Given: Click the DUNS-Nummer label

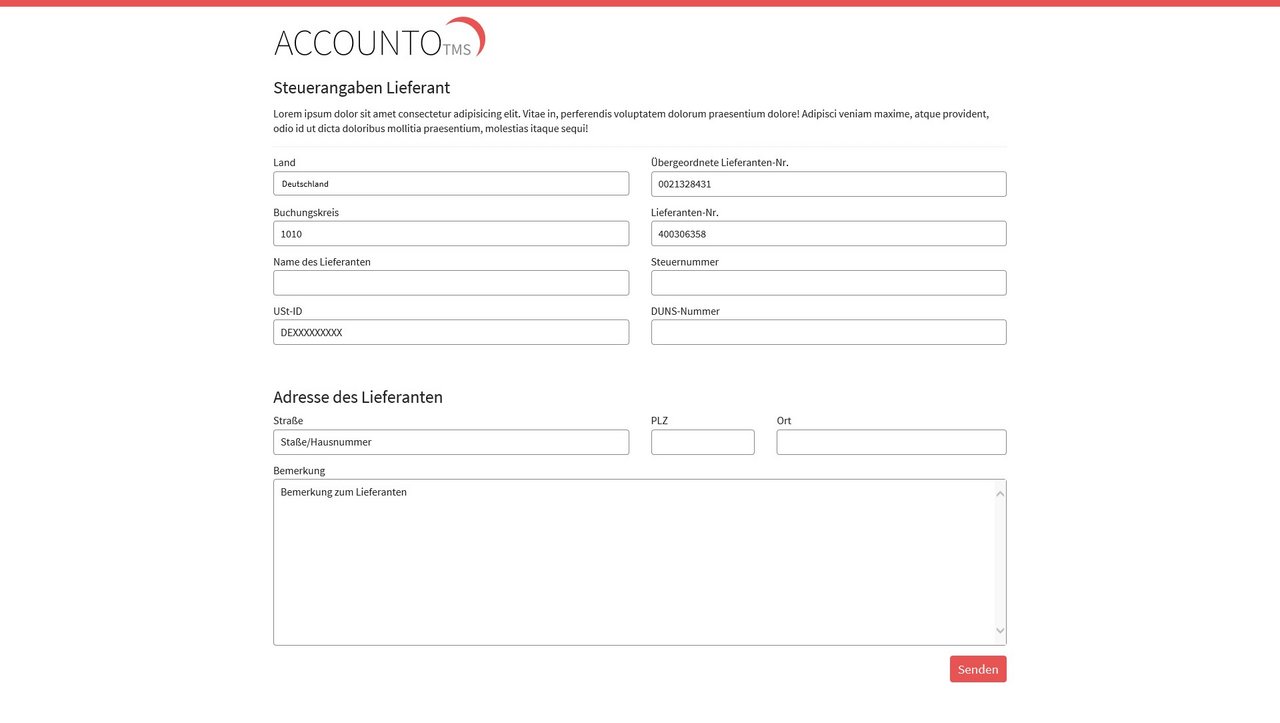Looking at the screenshot, I should pos(685,311).
